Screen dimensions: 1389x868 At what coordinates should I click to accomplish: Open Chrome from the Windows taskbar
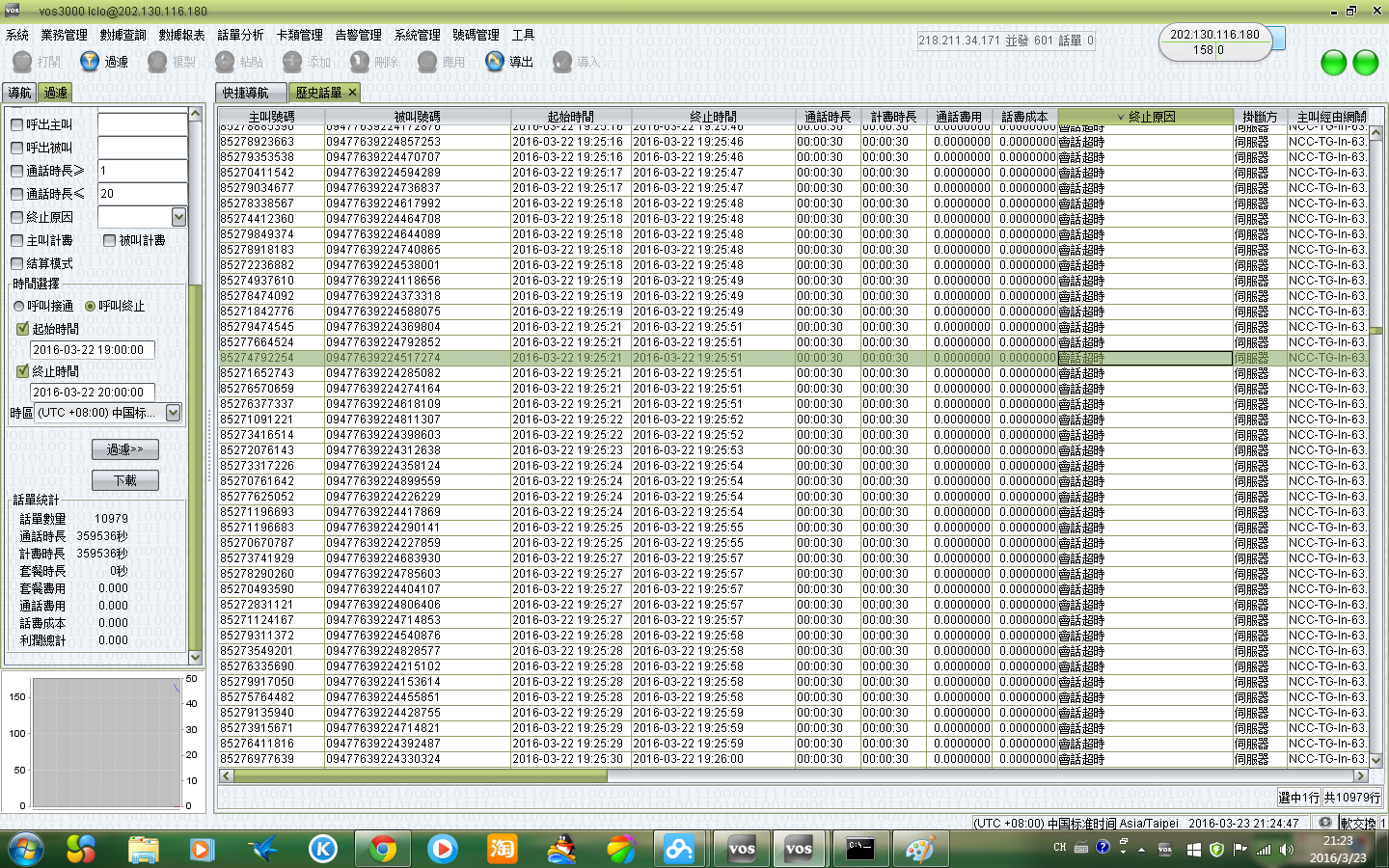coord(383,849)
